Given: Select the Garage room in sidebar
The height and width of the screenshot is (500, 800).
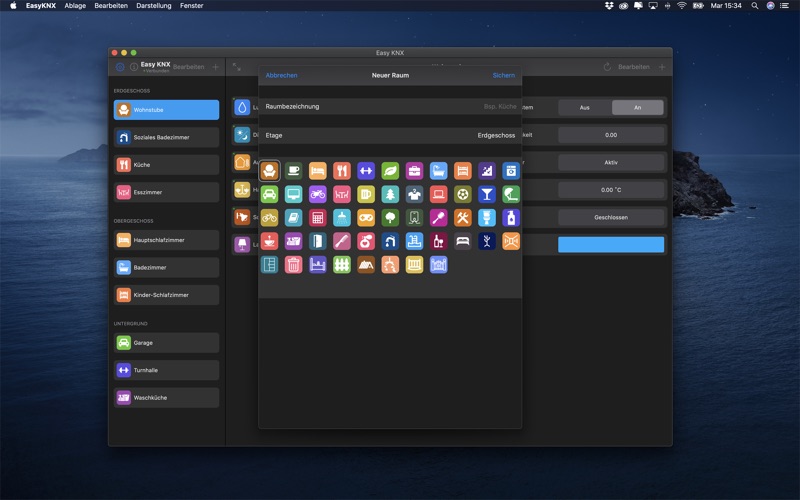Looking at the screenshot, I should 166,343.
